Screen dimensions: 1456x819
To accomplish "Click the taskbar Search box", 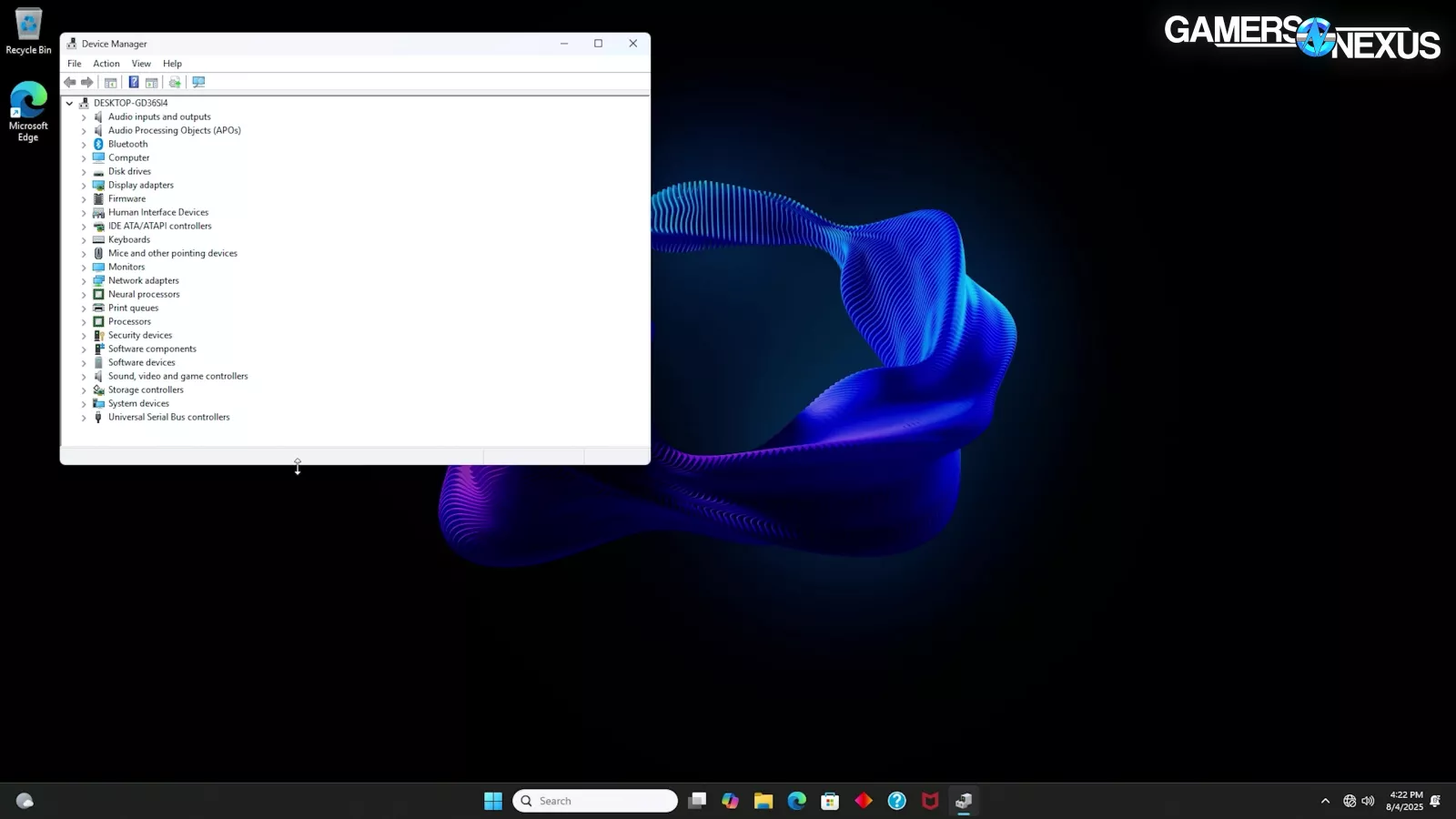I will tap(596, 801).
